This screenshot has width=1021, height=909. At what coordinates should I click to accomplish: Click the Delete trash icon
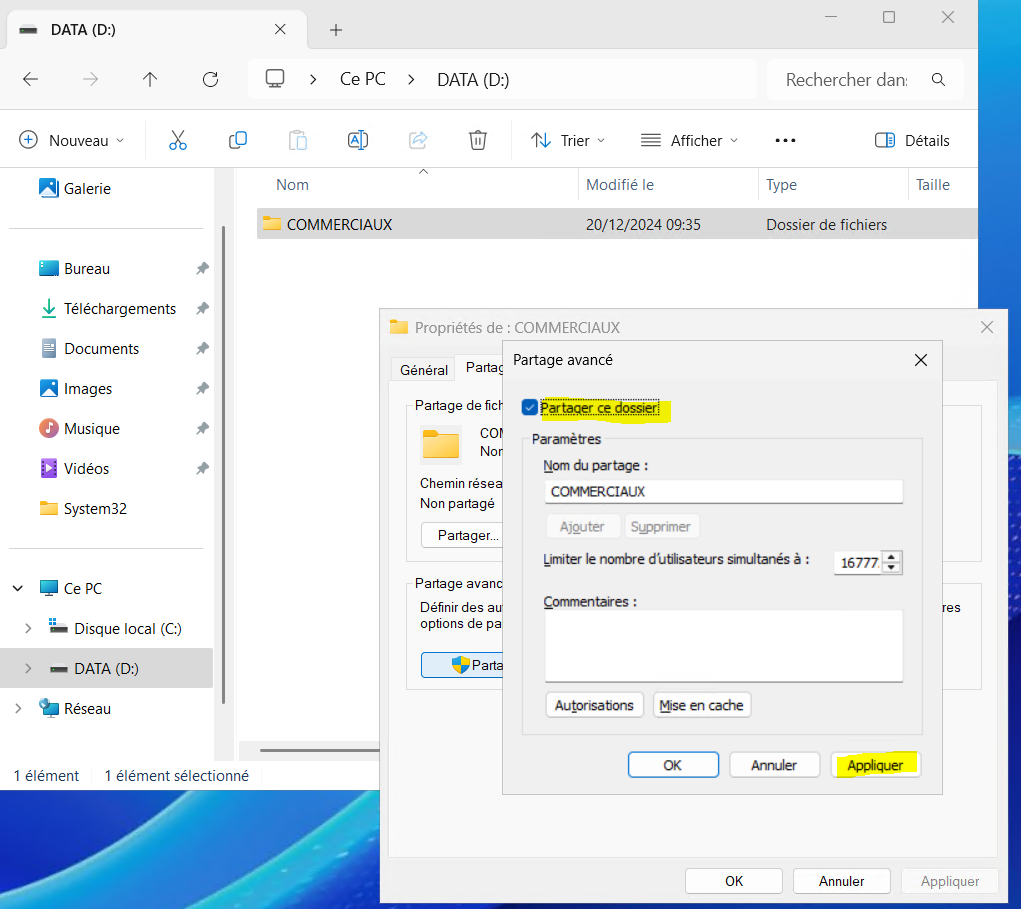tap(478, 140)
